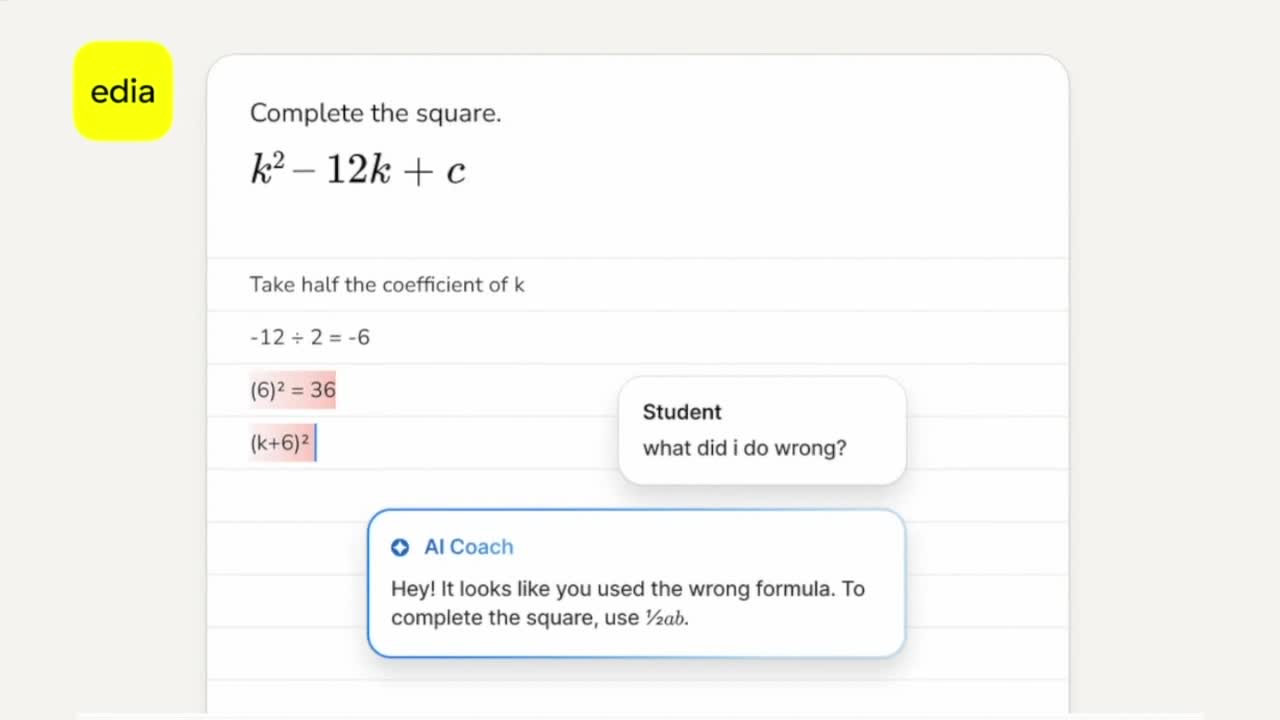Click the highlighted "(k+6)²" step
Image resolution: width=1280 pixels, height=720 pixels.
(x=280, y=443)
